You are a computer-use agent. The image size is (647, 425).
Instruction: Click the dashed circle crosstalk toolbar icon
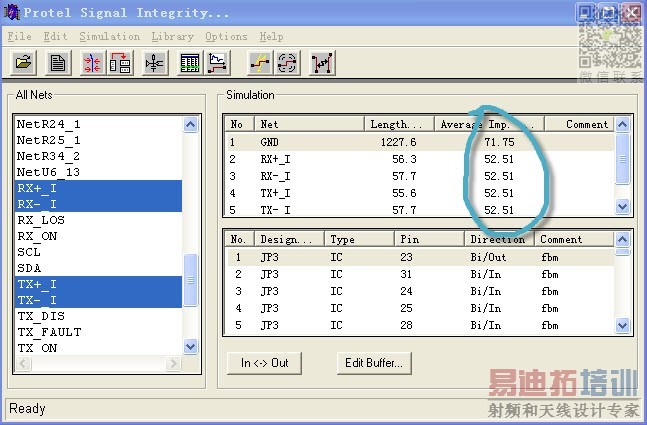287,63
